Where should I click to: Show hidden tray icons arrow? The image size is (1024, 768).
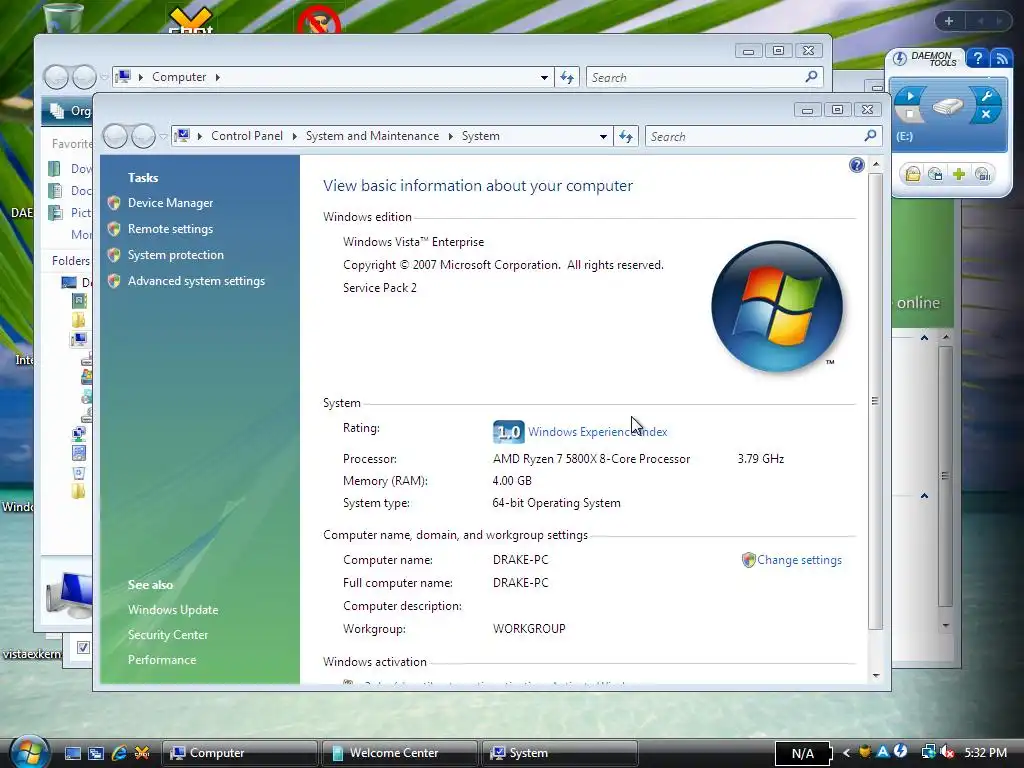[846, 753]
